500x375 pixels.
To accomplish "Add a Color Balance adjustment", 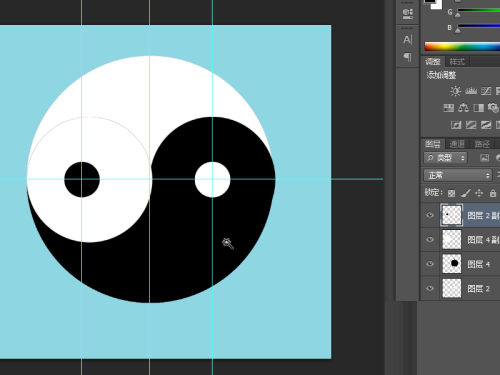I will (463, 108).
